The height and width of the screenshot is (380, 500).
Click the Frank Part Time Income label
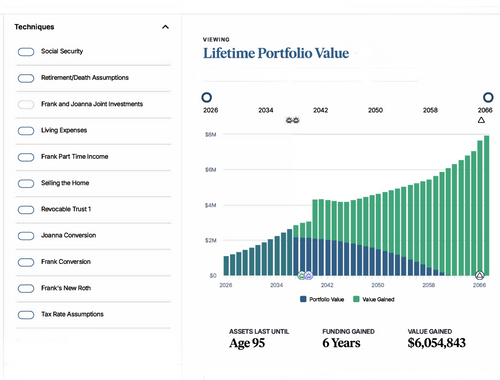coord(75,157)
